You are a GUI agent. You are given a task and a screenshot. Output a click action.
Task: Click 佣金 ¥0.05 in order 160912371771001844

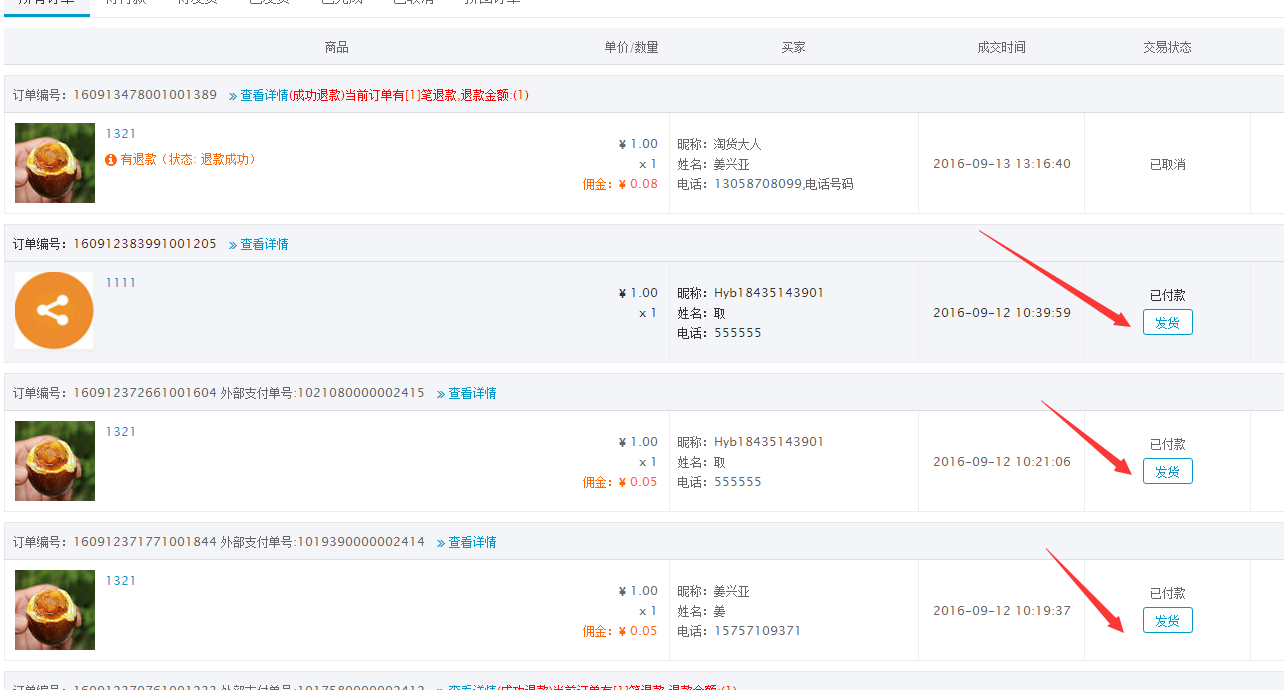(620, 631)
